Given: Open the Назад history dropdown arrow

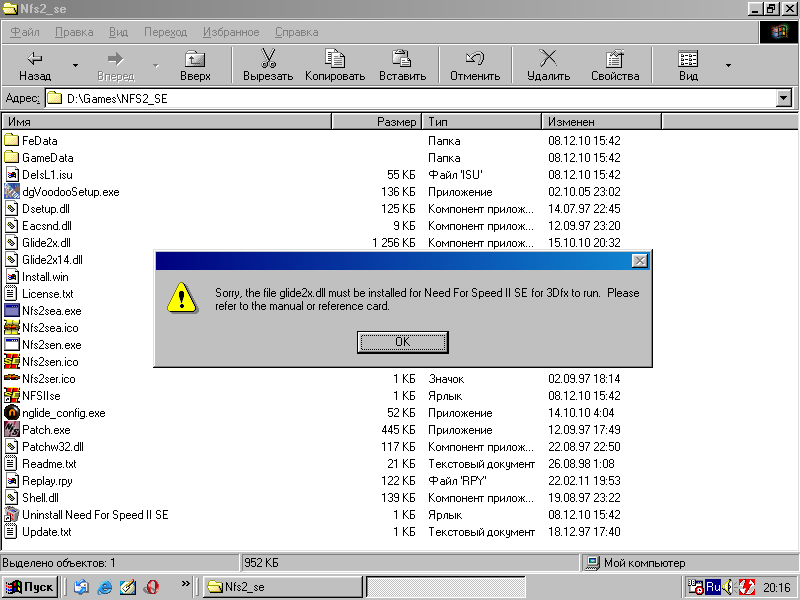Looking at the screenshot, I should tap(76, 65).
